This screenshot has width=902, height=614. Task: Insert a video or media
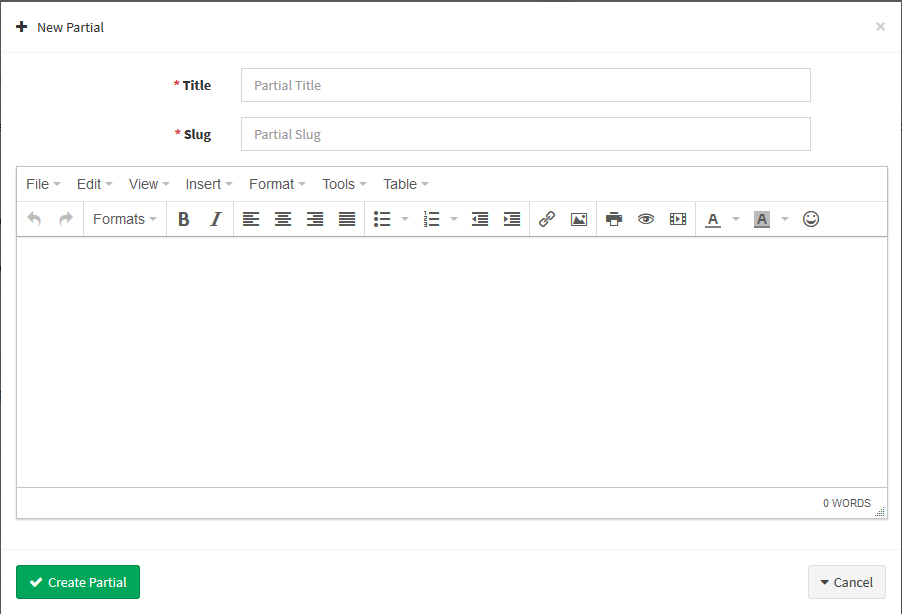[678, 219]
